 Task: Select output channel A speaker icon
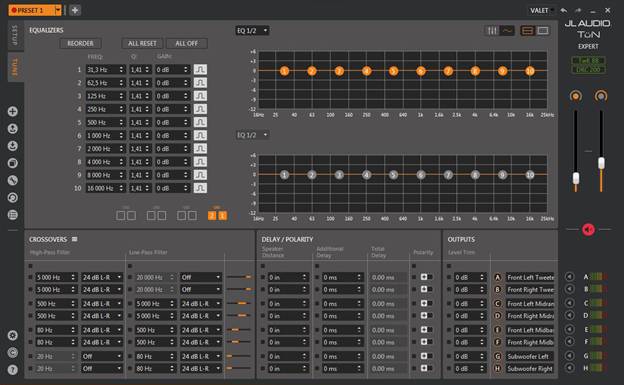click(x=569, y=277)
